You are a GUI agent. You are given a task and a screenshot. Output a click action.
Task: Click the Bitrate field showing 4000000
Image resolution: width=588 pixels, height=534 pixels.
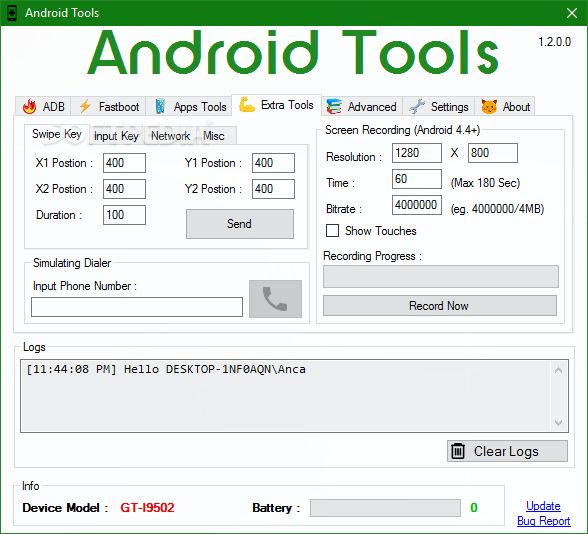(x=417, y=205)
